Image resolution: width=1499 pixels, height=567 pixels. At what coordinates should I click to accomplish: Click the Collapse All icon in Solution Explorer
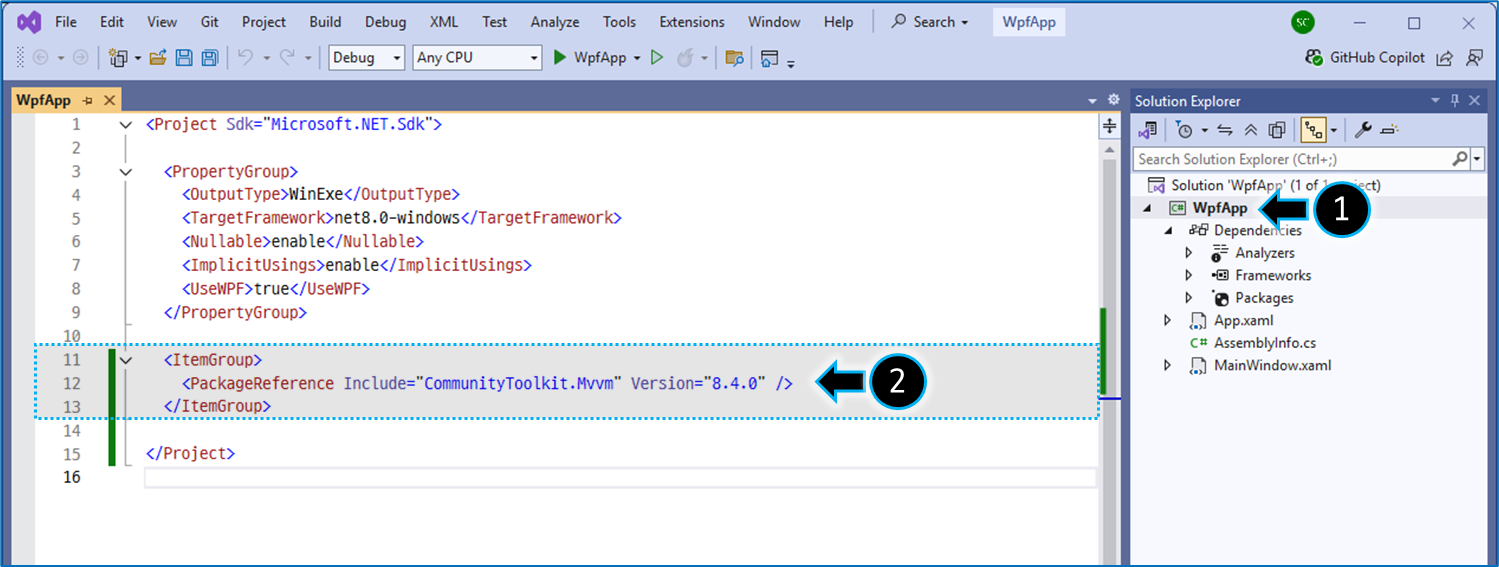tap(1251, 130)
